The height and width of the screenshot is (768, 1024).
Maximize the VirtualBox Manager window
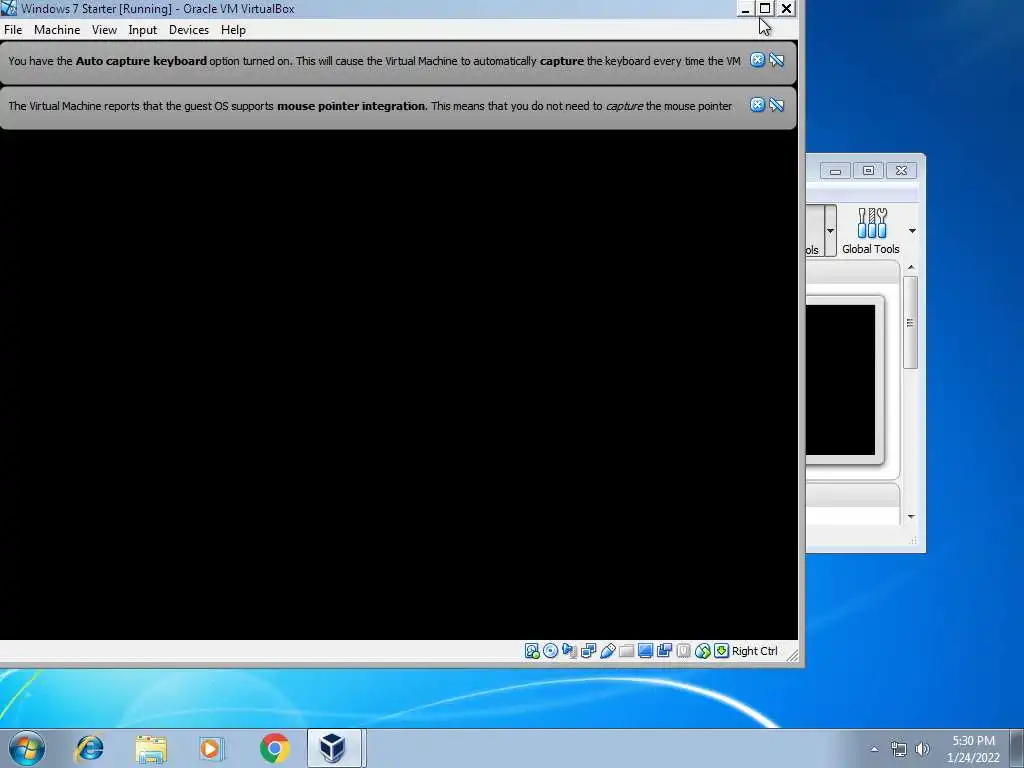tap(869, 171)
